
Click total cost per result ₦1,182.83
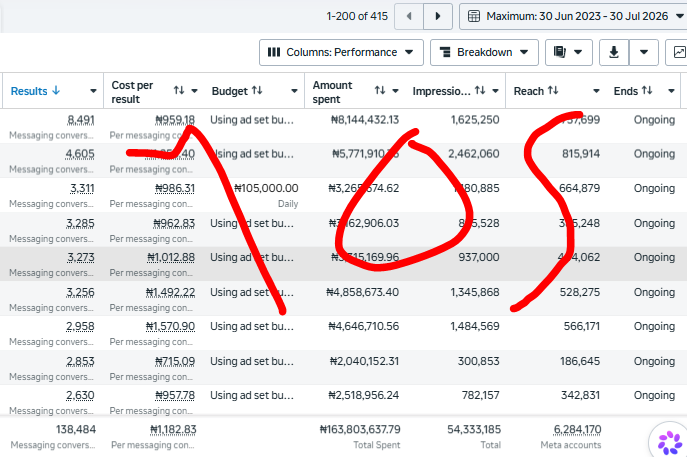(x=173, y=430)
